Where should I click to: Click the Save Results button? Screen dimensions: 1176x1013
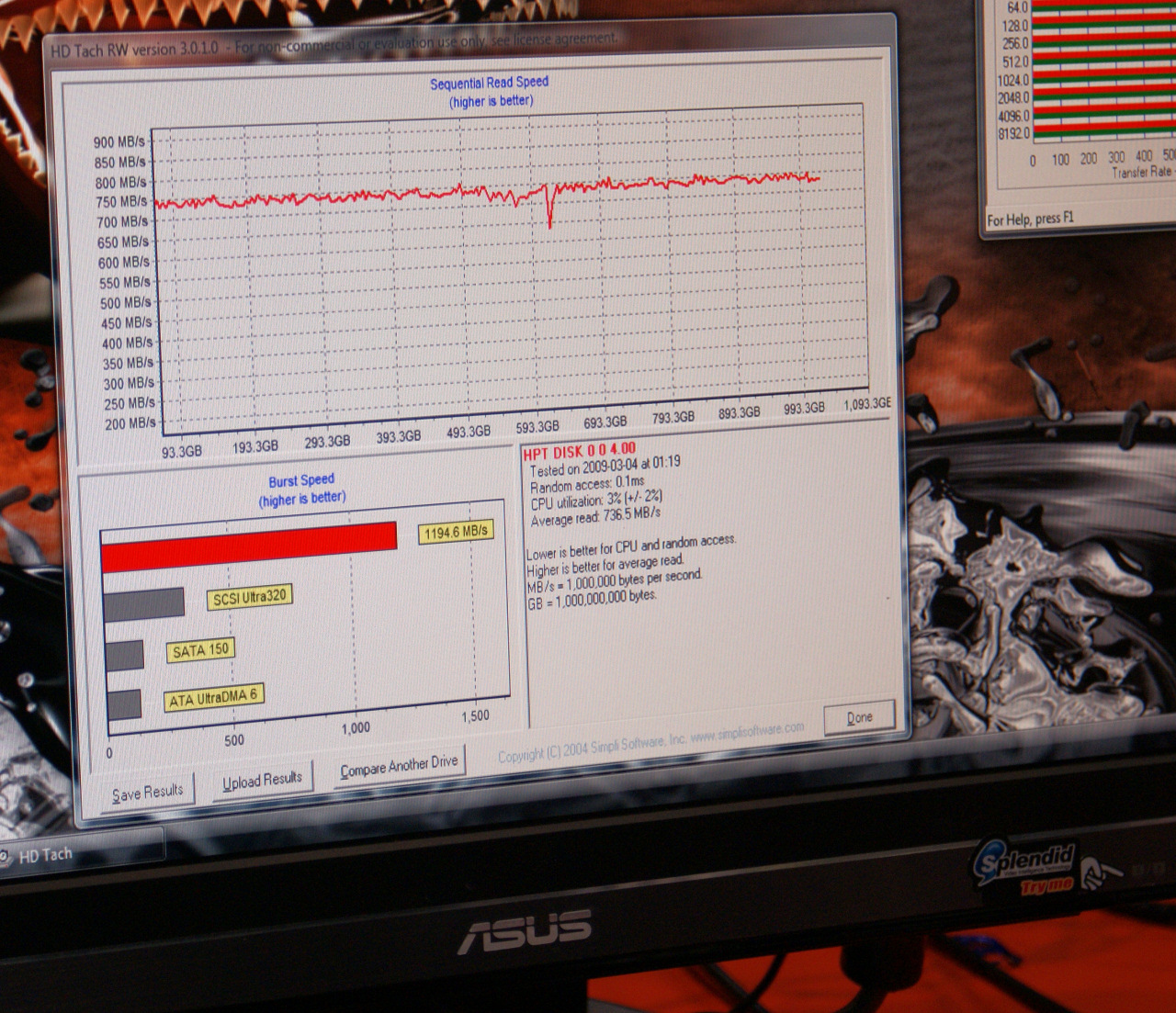click(x=147, y=793)
